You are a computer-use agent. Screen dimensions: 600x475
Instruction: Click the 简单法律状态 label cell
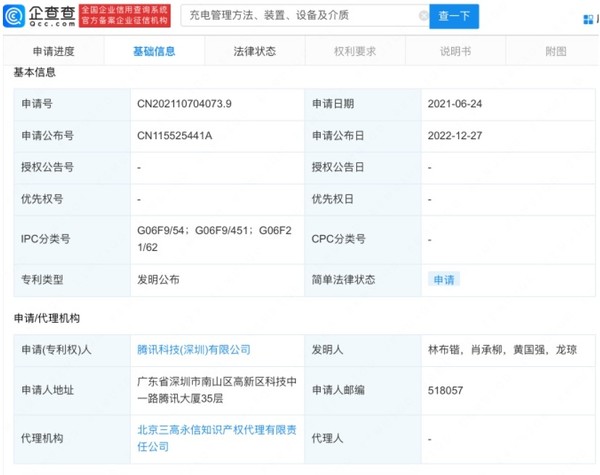click(363, 280)
